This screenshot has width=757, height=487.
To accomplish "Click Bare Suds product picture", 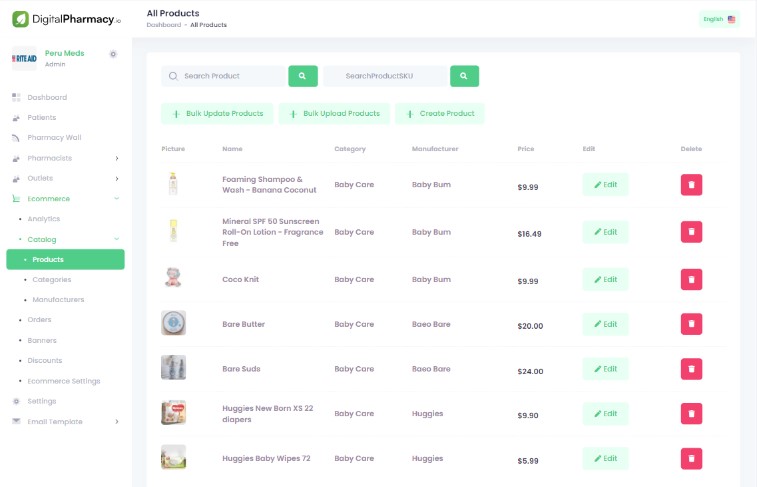I will [173, 367].
